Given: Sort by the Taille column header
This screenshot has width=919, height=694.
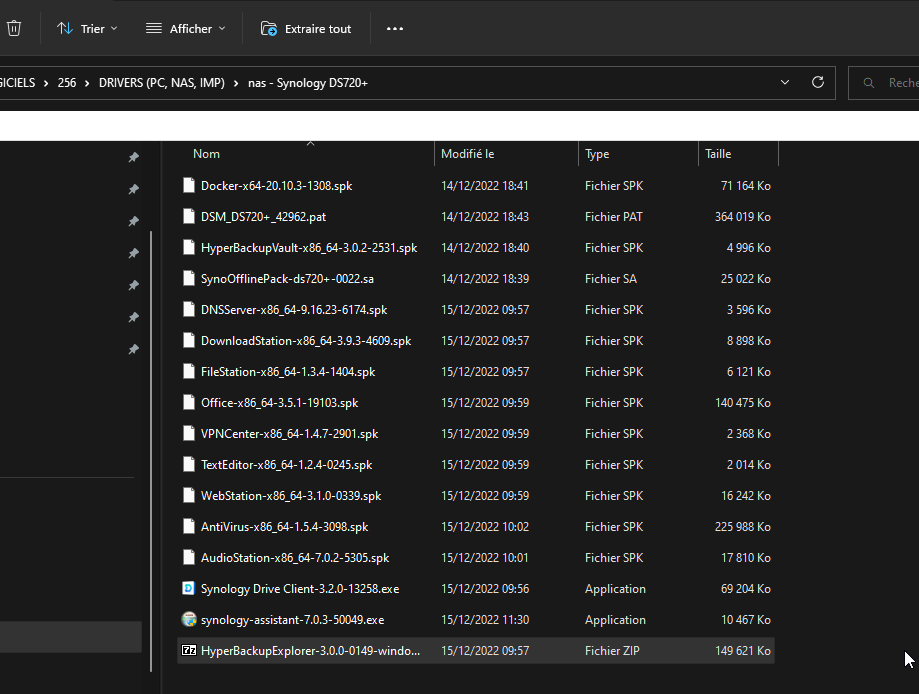Looking at the screenshot, I should point(718,154).
